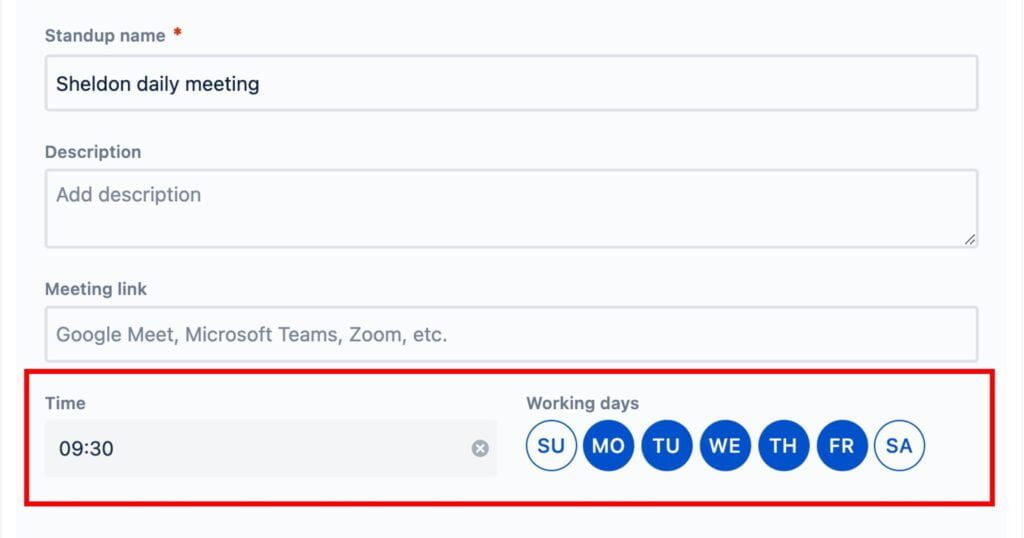Click the Sheldon daily meeting text
Image resolution: width=1024 pixels, height=538 pixels.
(x=157, y=84)
